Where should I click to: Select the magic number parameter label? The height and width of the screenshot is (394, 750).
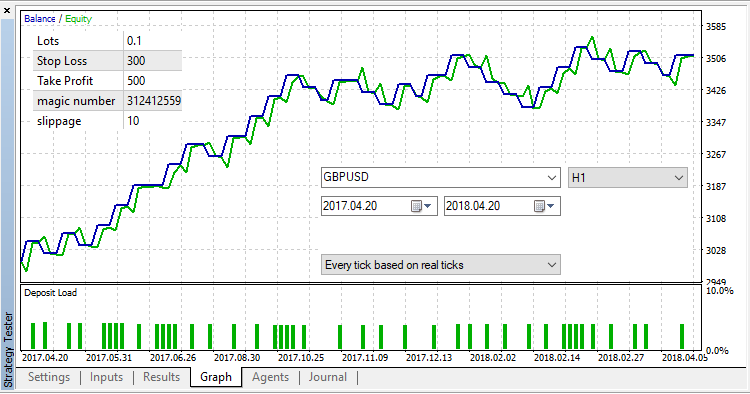[76, 101]
